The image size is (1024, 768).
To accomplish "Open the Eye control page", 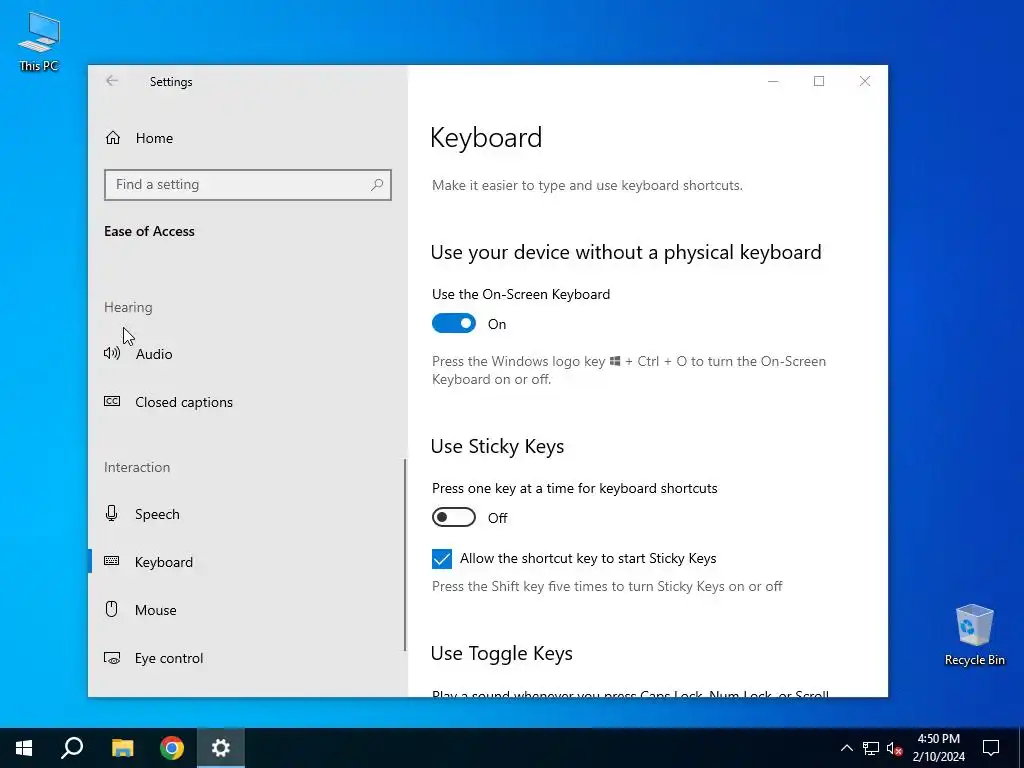I will point(247,658).
